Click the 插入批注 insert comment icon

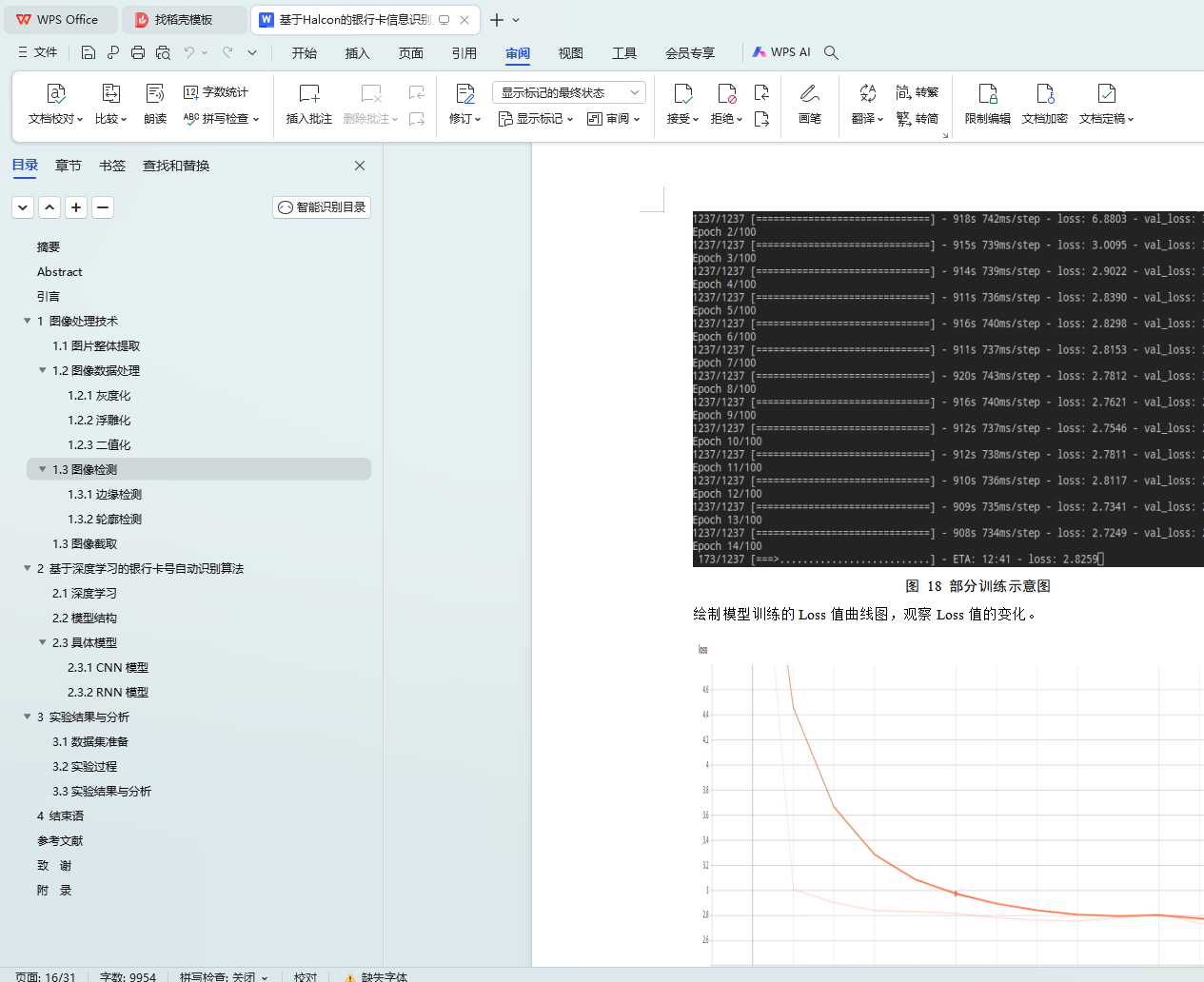point(309,93)
